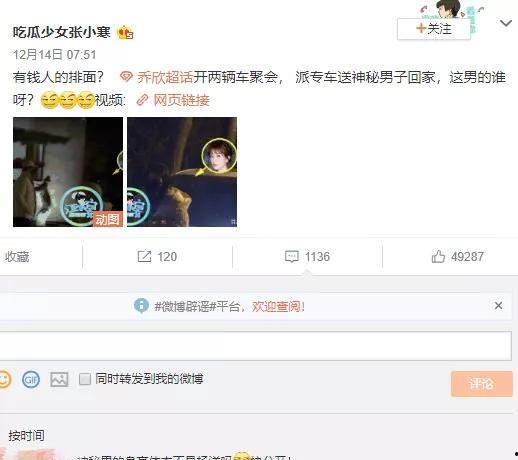518x460 pixels.
Task: Like the post using thumbs-up icon
Action: tap(438, 257)
